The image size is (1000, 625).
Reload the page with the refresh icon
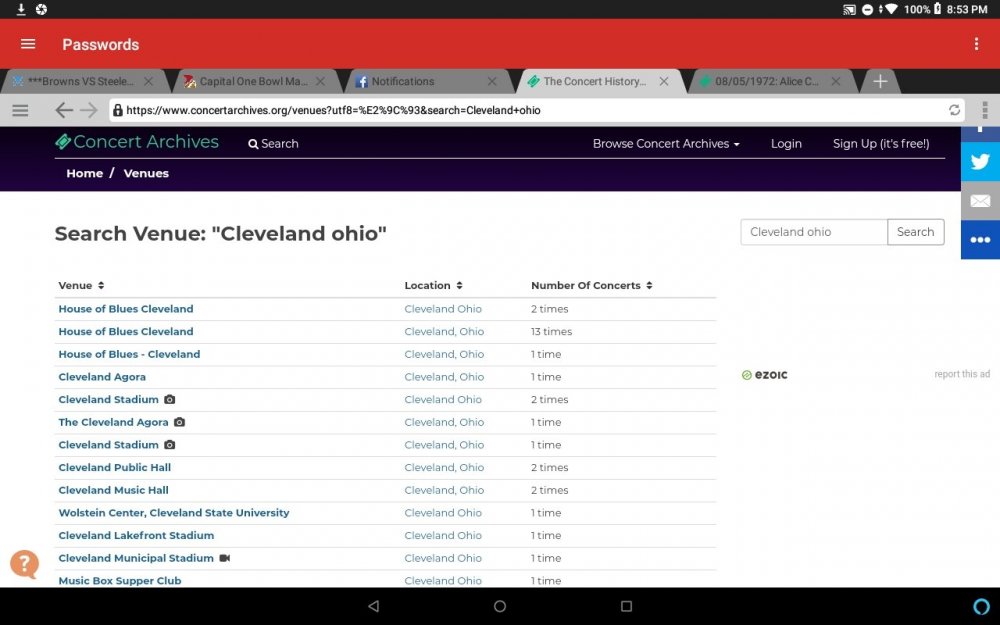pos(954,110)
